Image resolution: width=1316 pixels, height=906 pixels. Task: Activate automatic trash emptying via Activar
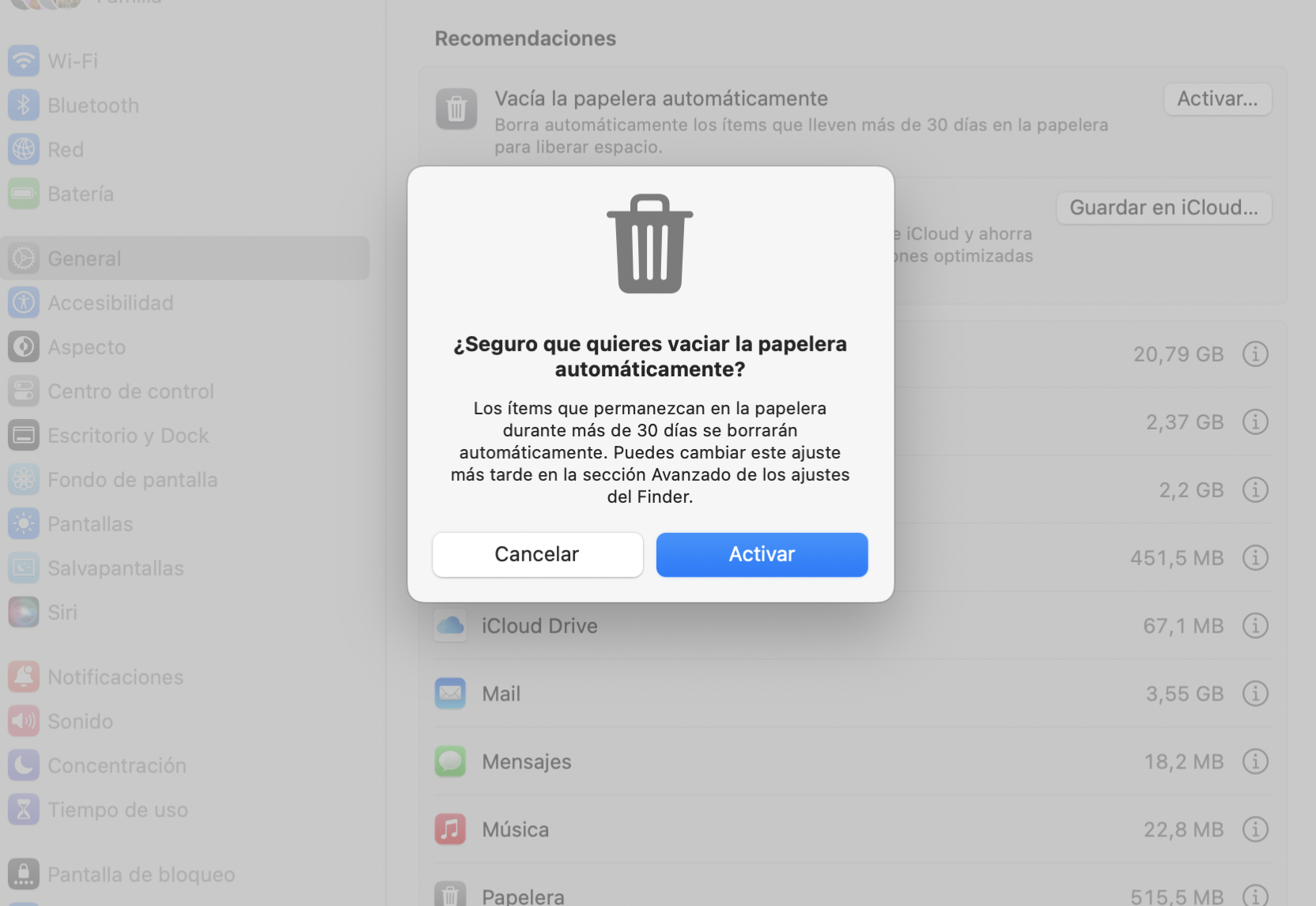762,554
